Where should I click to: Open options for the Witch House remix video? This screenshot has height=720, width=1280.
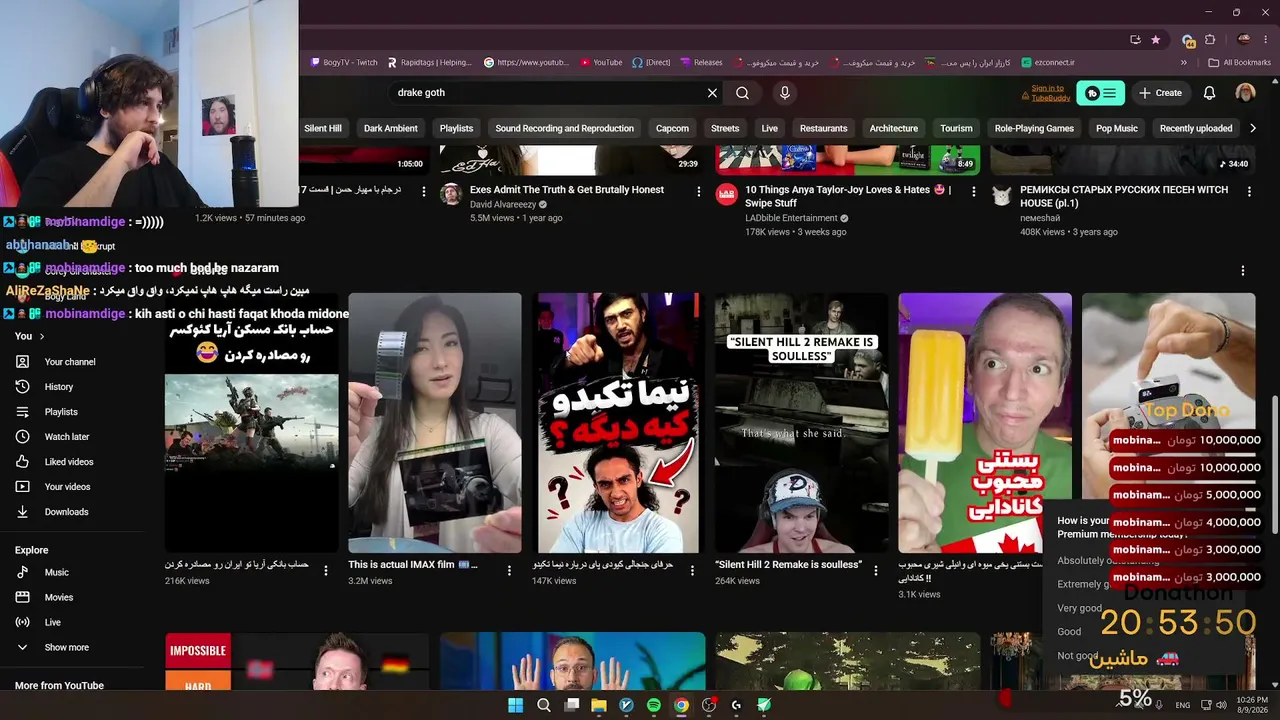1249,191
